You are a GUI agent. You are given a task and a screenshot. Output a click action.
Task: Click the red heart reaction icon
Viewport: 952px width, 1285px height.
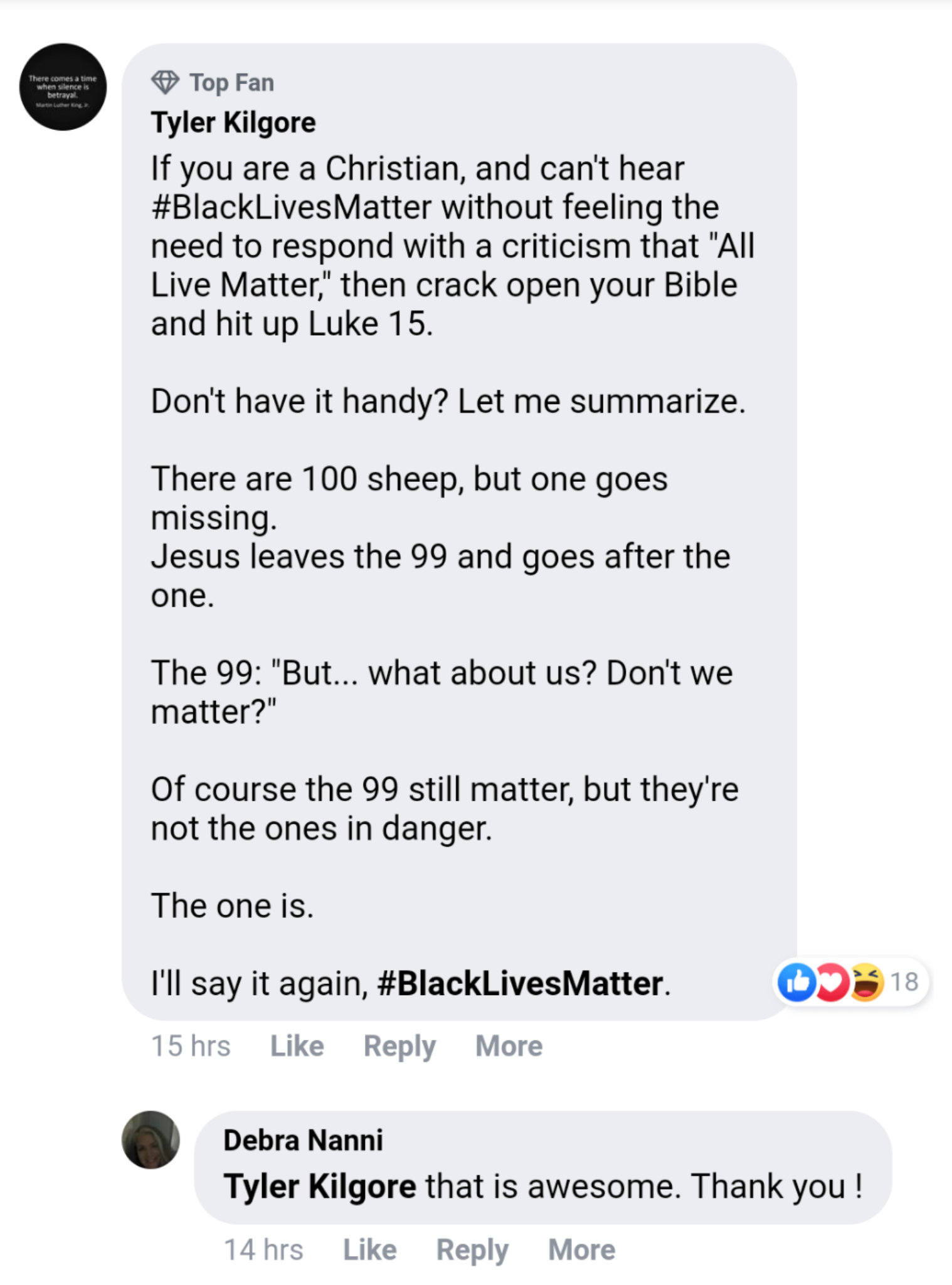832,981
